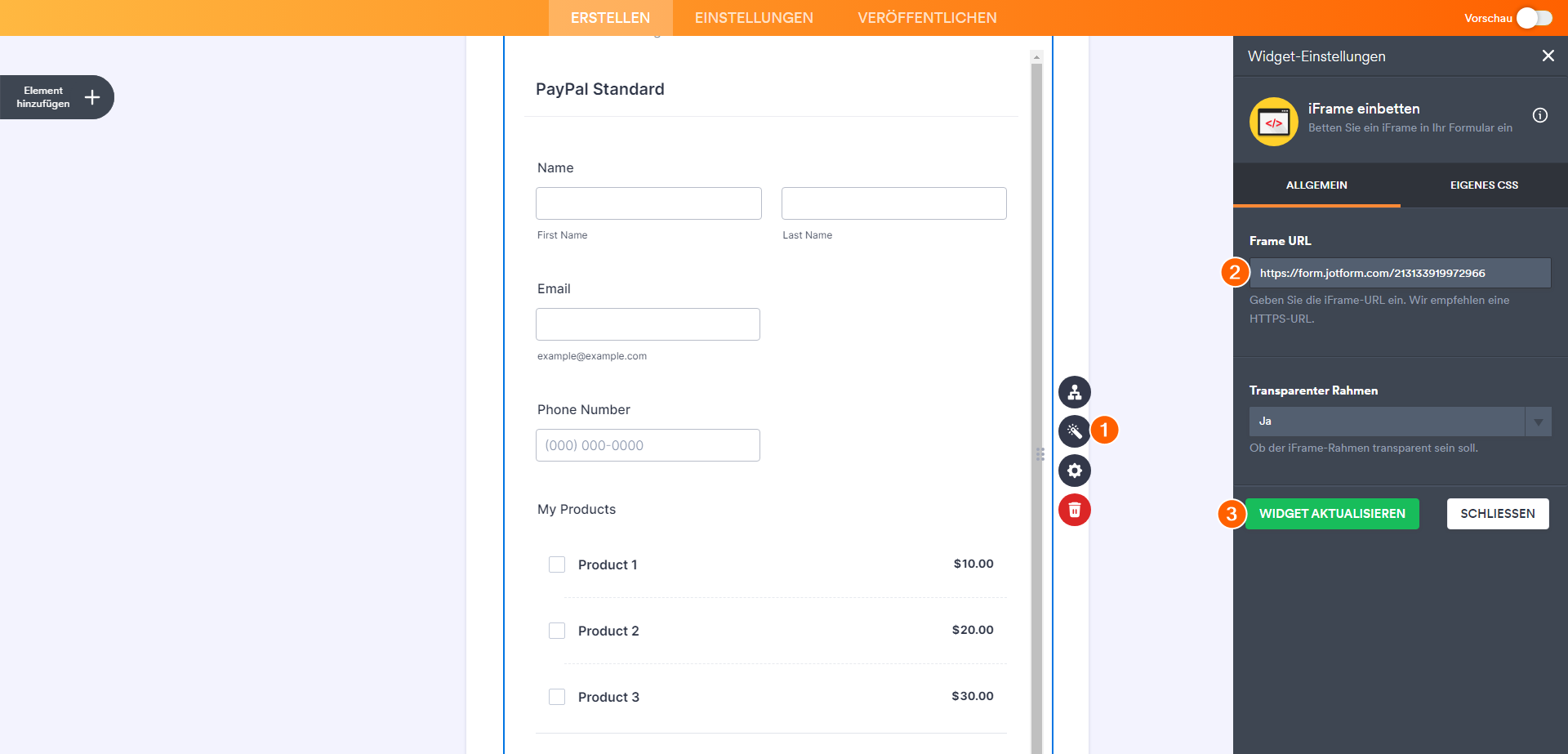Click the WIDGET AKTUALISIEREN button
The image size is (1568, 754).
[1331, 514]
